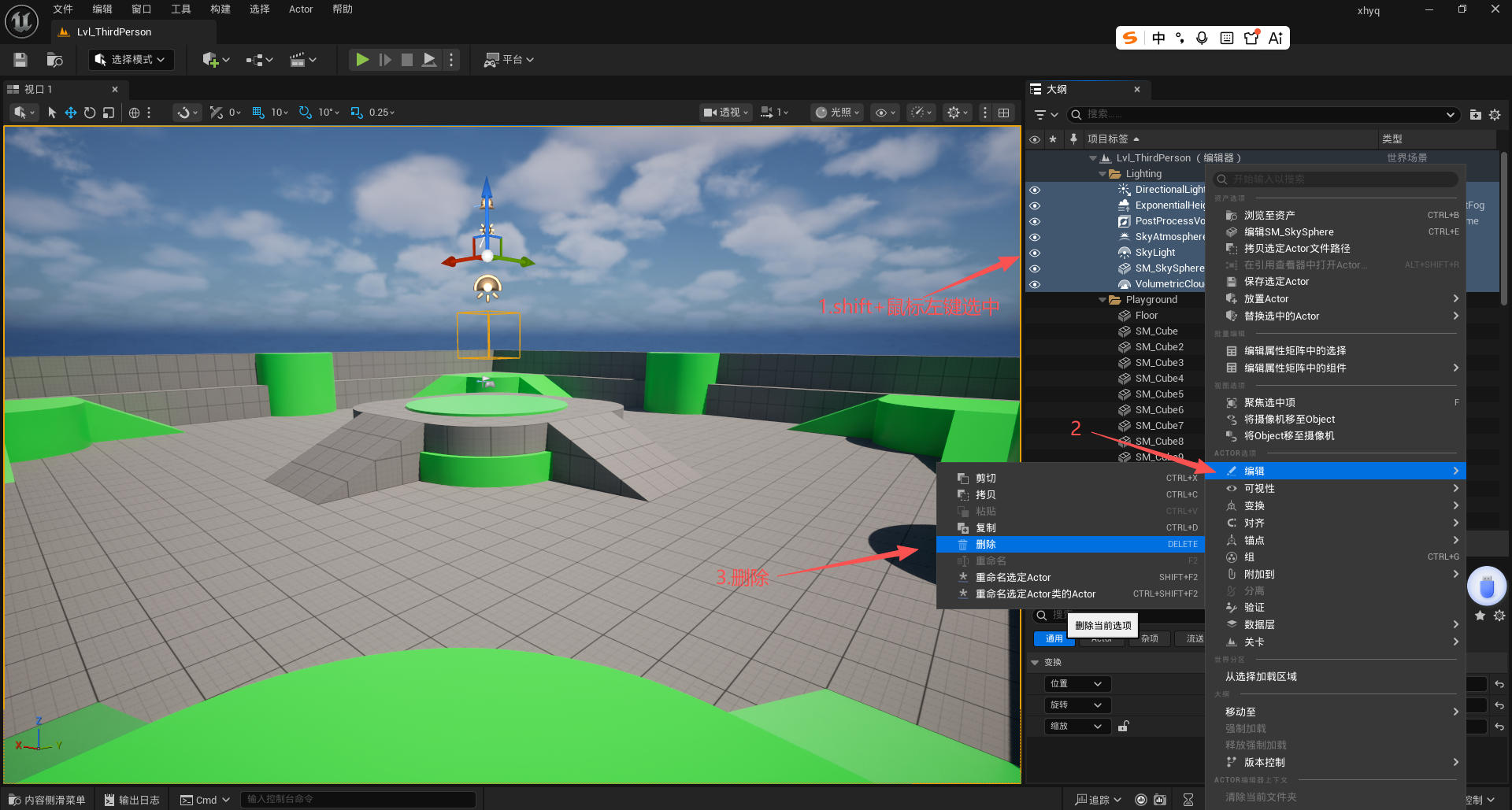Click in the outliner 搜索 search field

pos(1262,115)
